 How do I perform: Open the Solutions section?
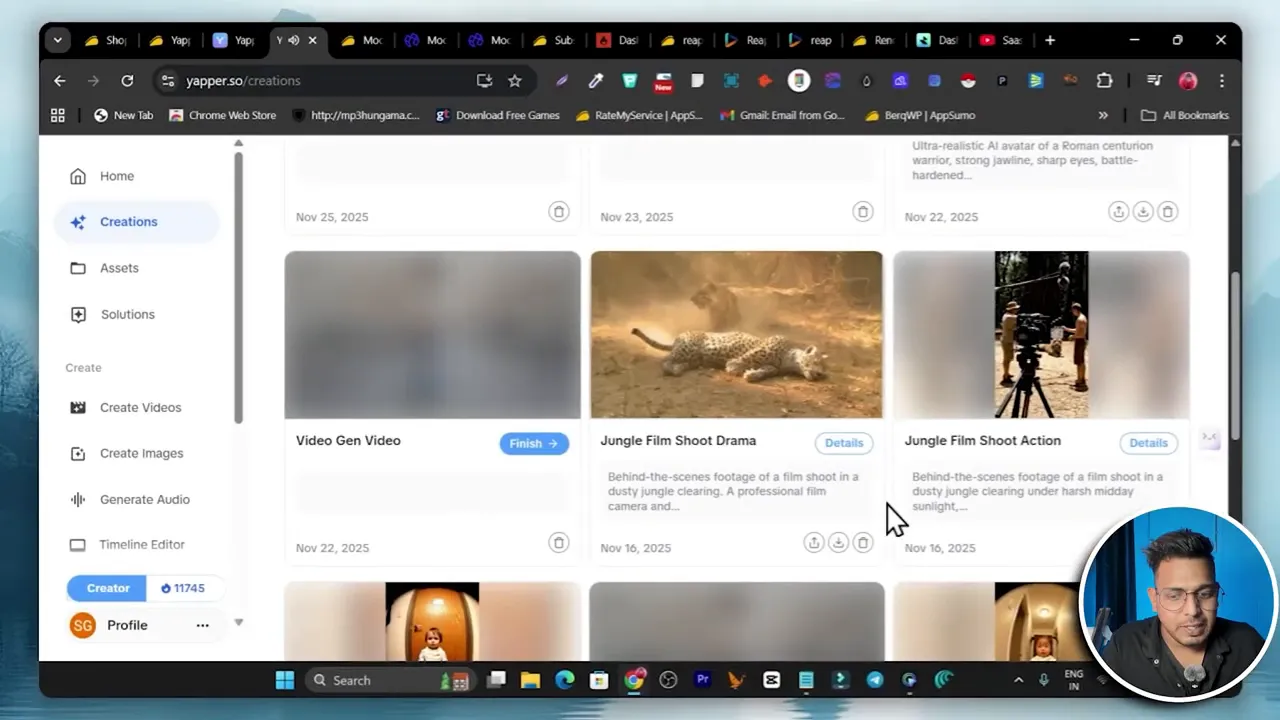point(127,314)
